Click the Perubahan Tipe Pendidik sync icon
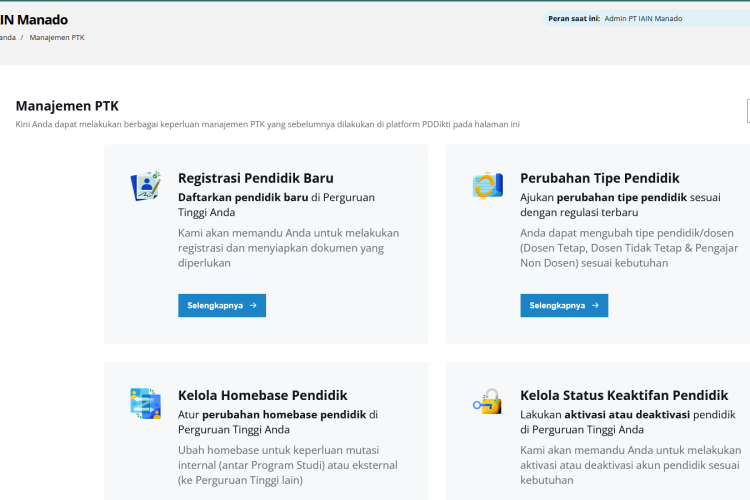This screenshot has width=750, height=500. click(487, 186)
